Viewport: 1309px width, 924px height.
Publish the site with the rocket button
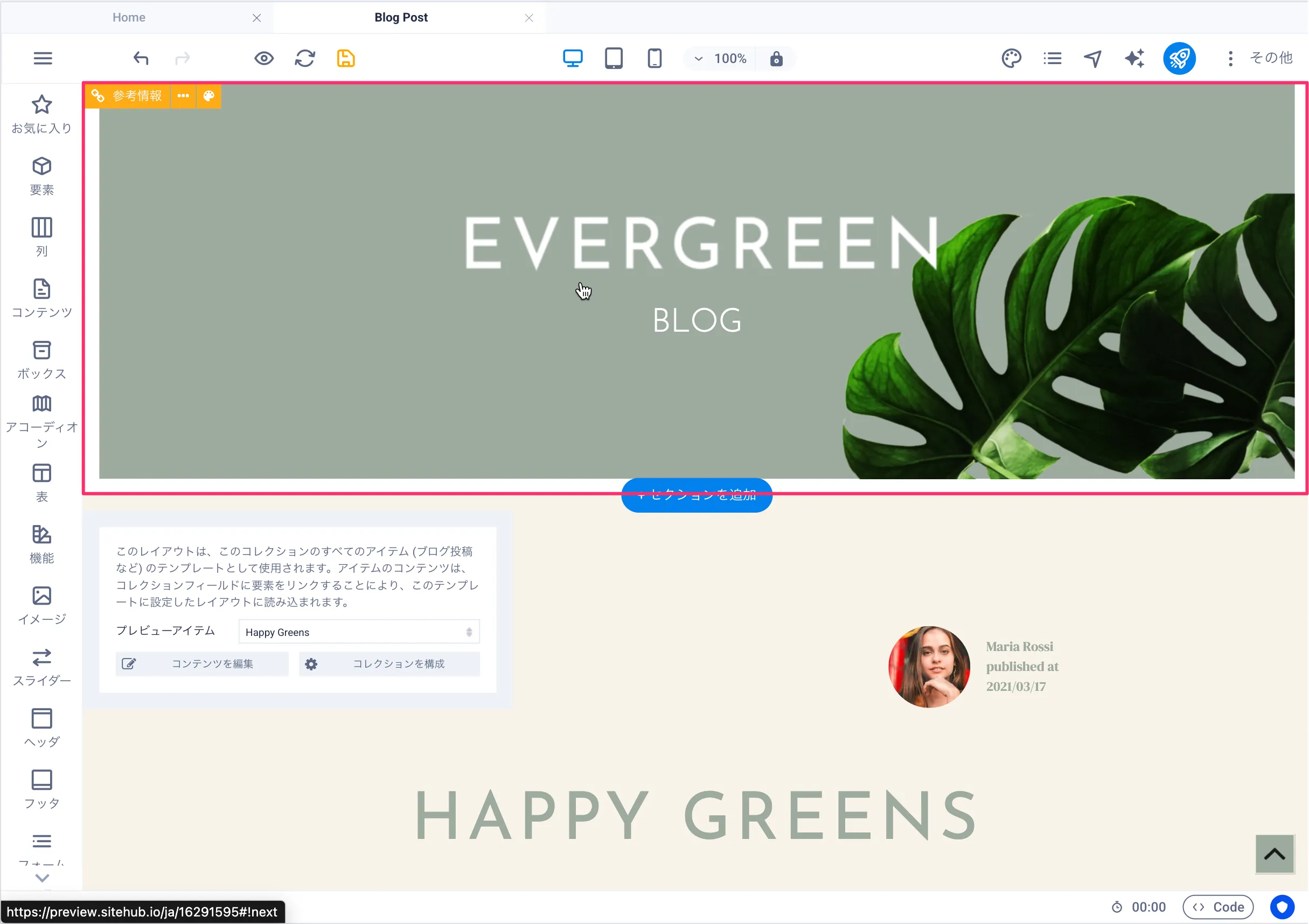[x=1180, y=58]
